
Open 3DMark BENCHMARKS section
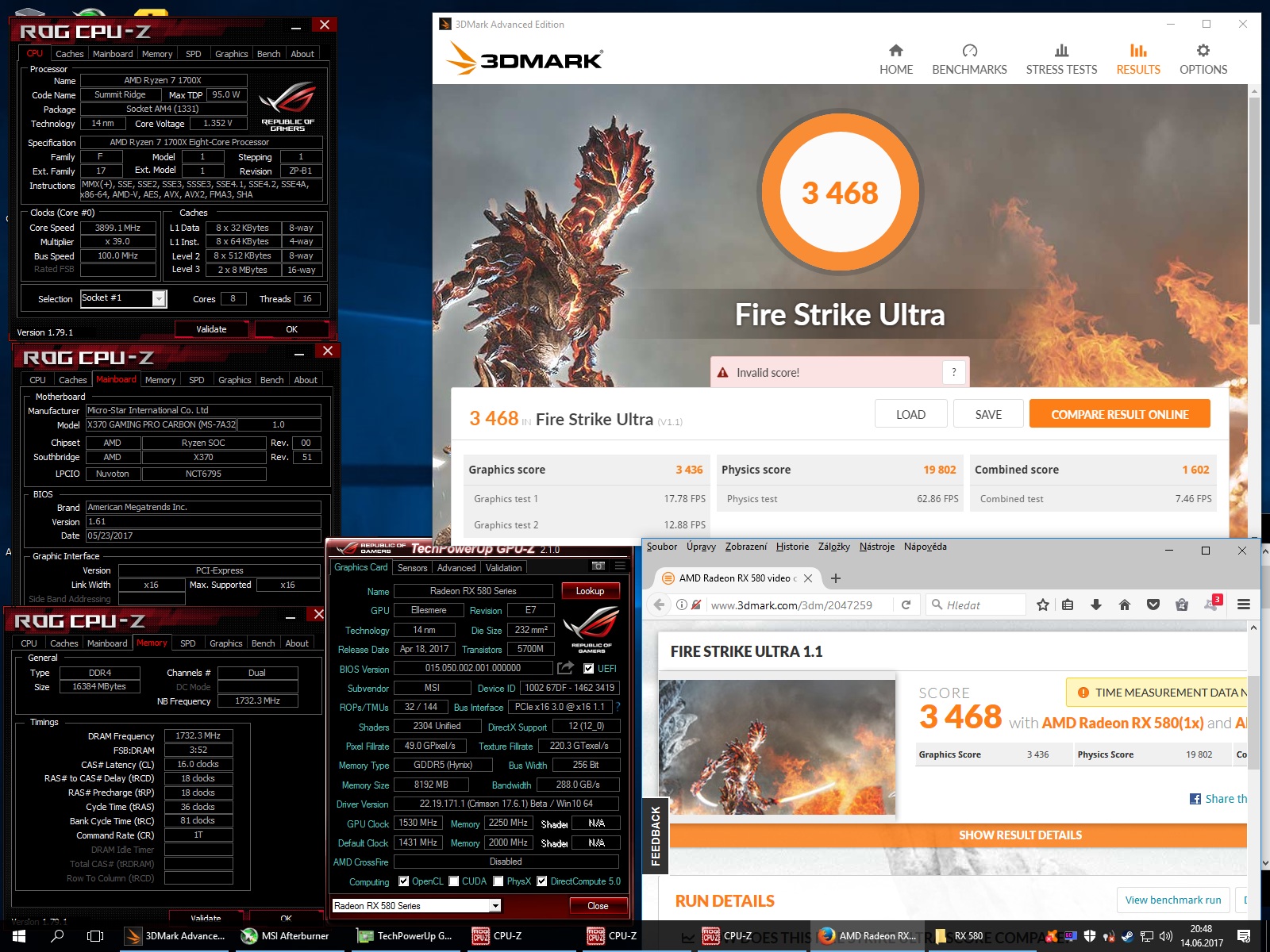[969, 59]
